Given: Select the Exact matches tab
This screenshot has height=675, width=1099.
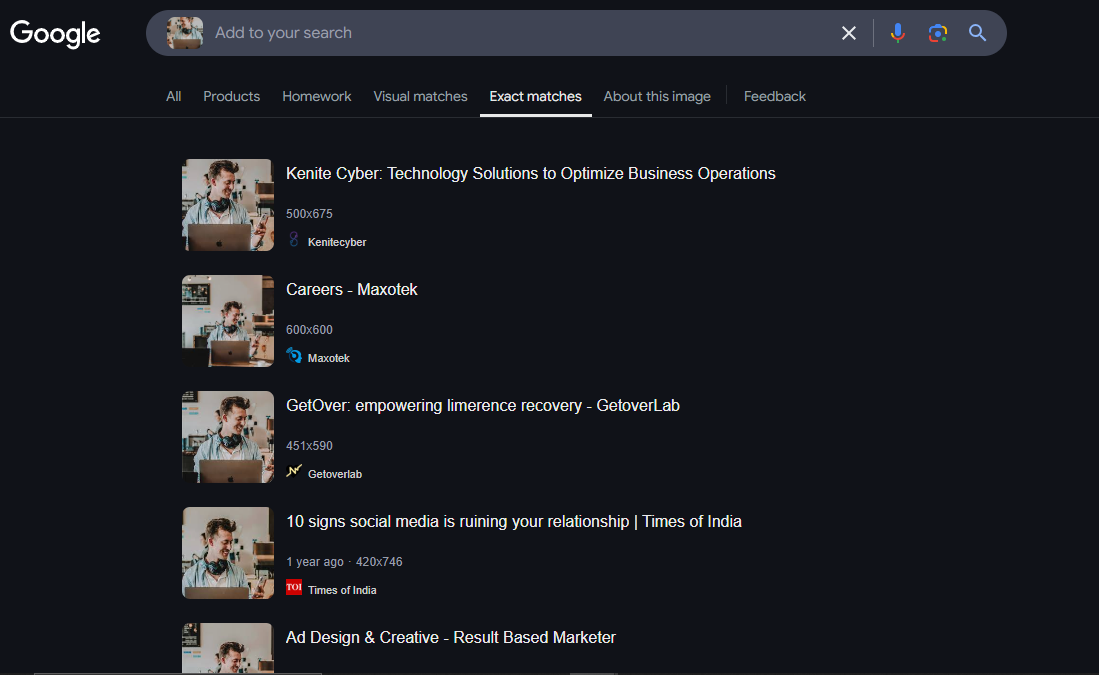Looking at the screenshot, I should 535,96.
